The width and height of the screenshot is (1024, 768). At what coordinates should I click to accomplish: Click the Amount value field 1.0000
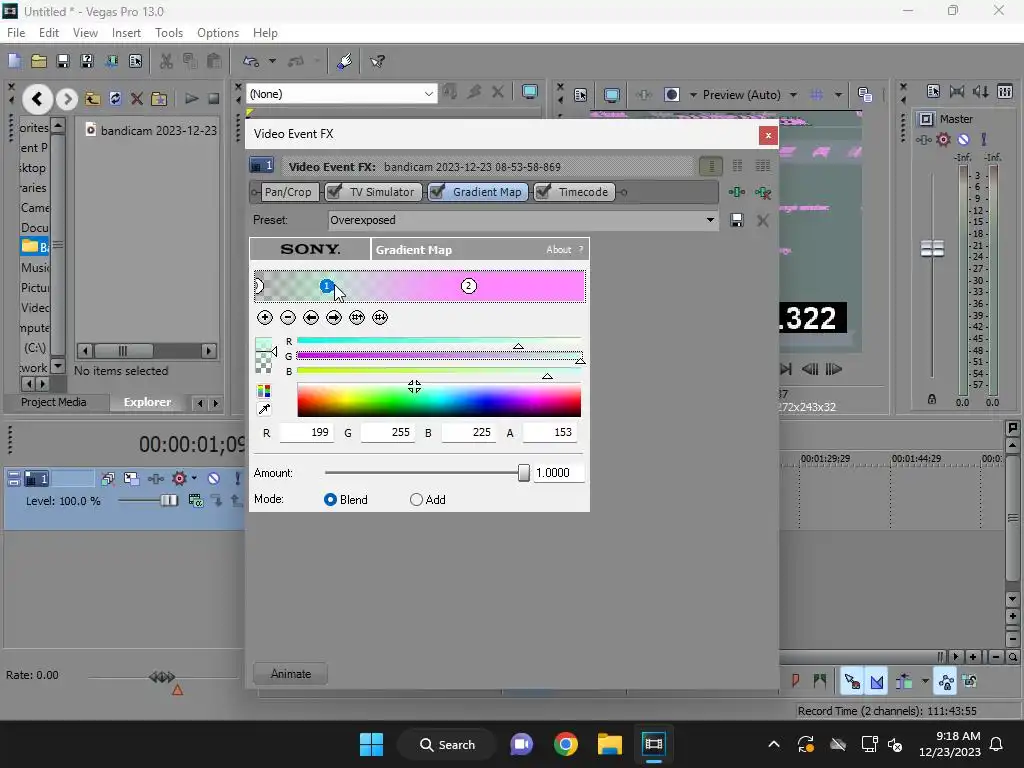click(558, 473)
